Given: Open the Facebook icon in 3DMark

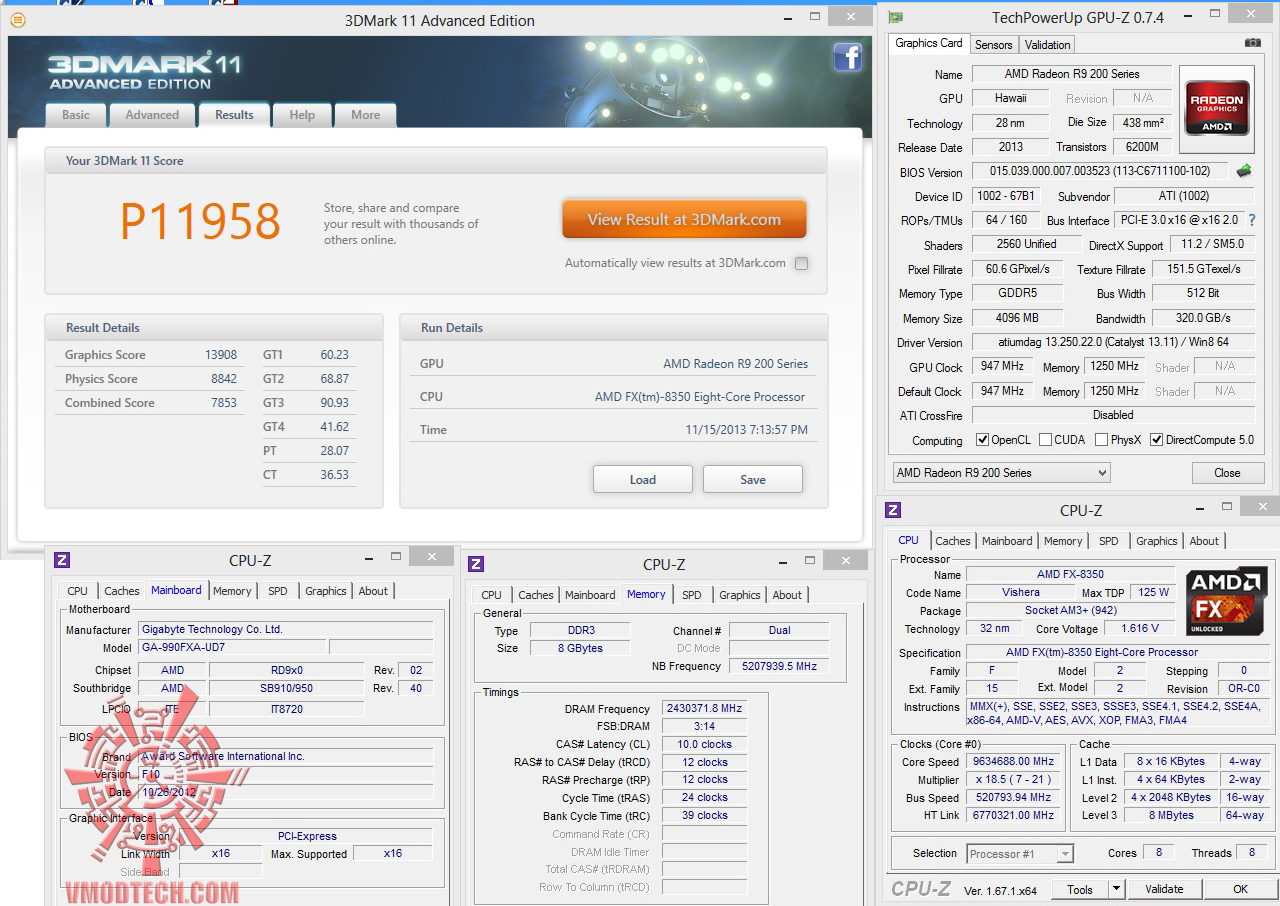Looking at the screenshot, I should click(847, 57).
